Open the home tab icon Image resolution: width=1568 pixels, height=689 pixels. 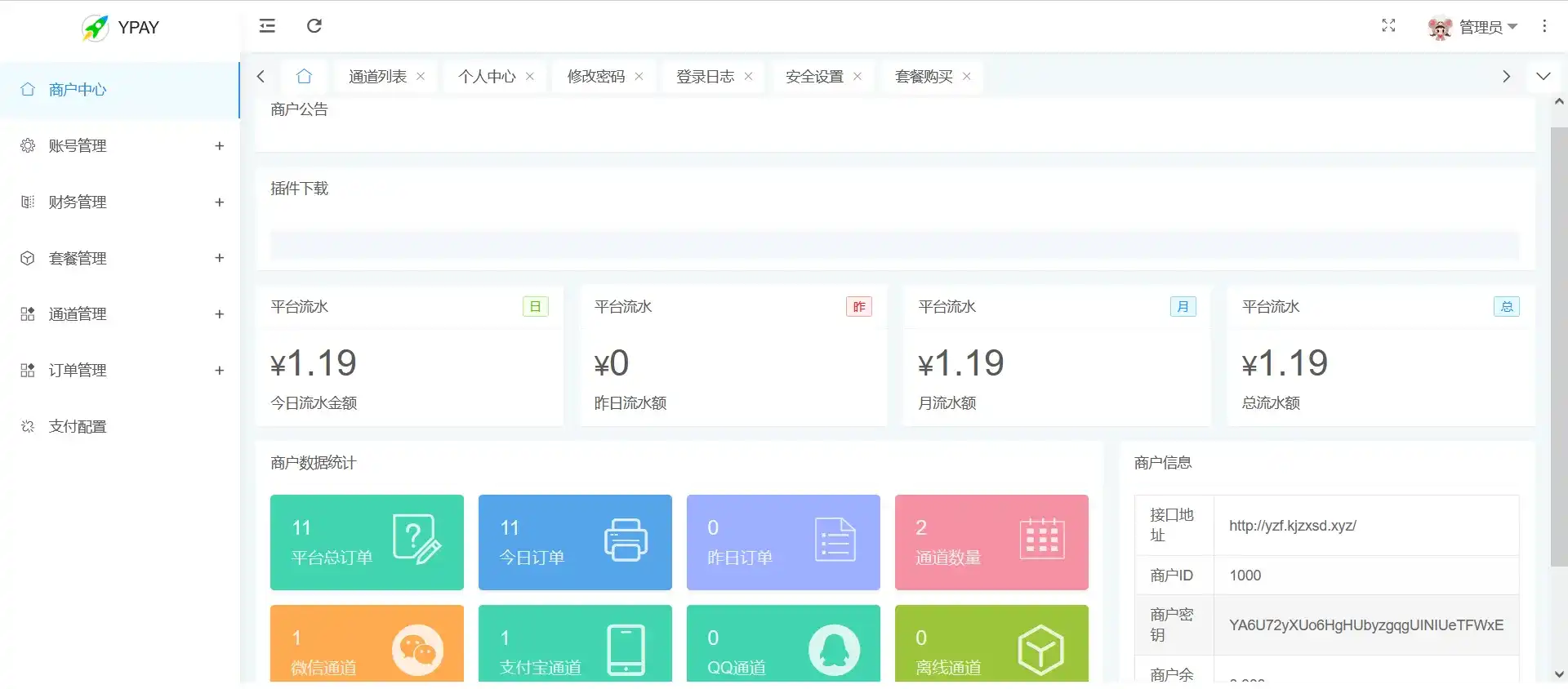pyautogui.click(x=305, y=77)
